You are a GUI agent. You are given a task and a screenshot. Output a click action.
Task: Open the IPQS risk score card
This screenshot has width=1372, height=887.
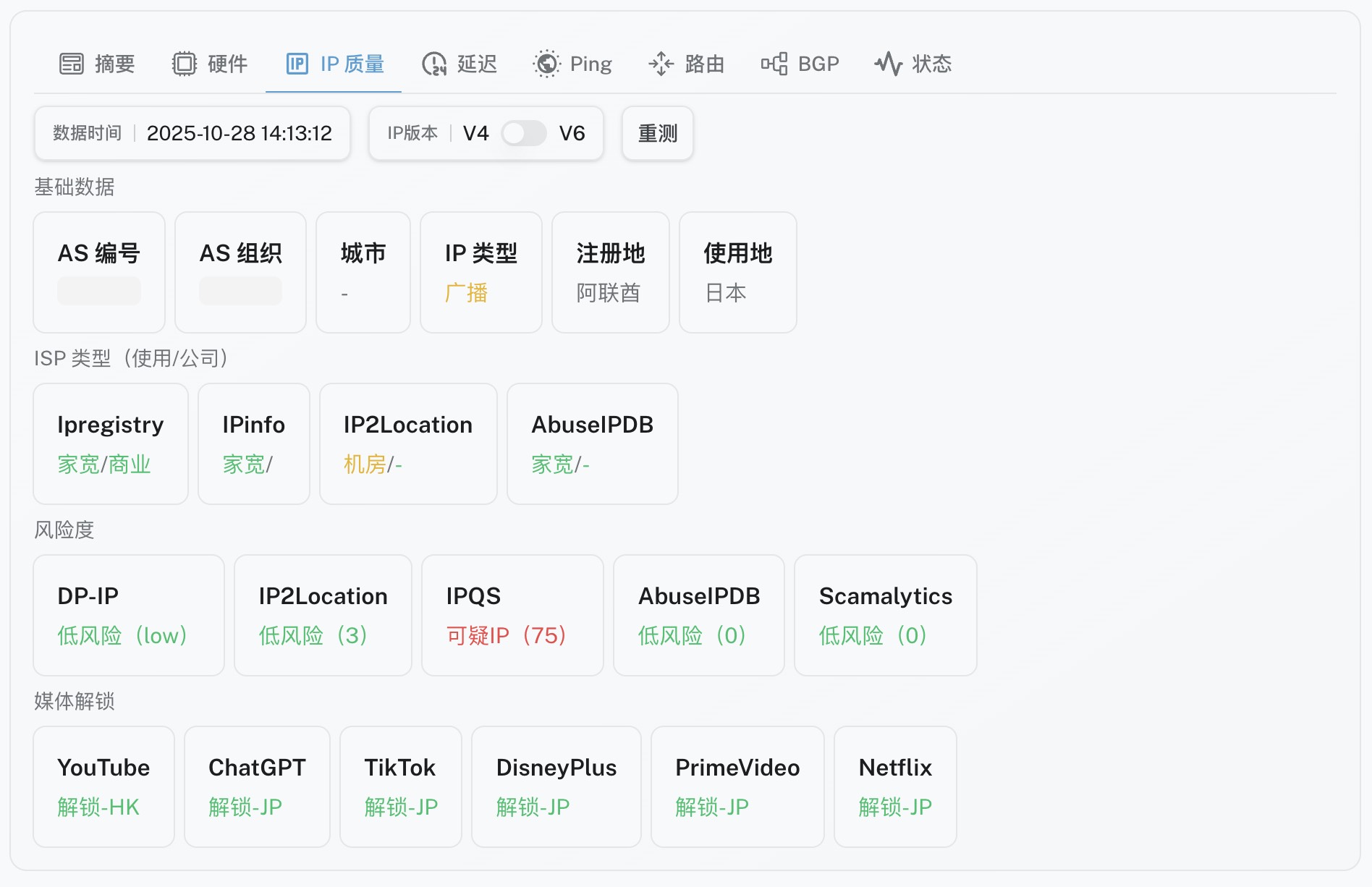(512, 615)
